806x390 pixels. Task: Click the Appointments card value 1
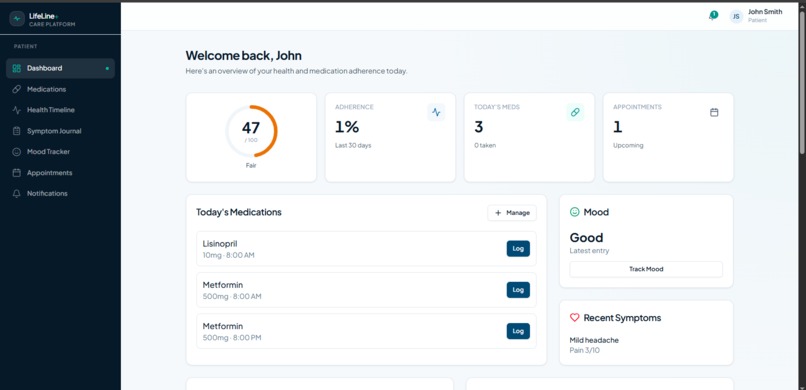coord(617,127)
